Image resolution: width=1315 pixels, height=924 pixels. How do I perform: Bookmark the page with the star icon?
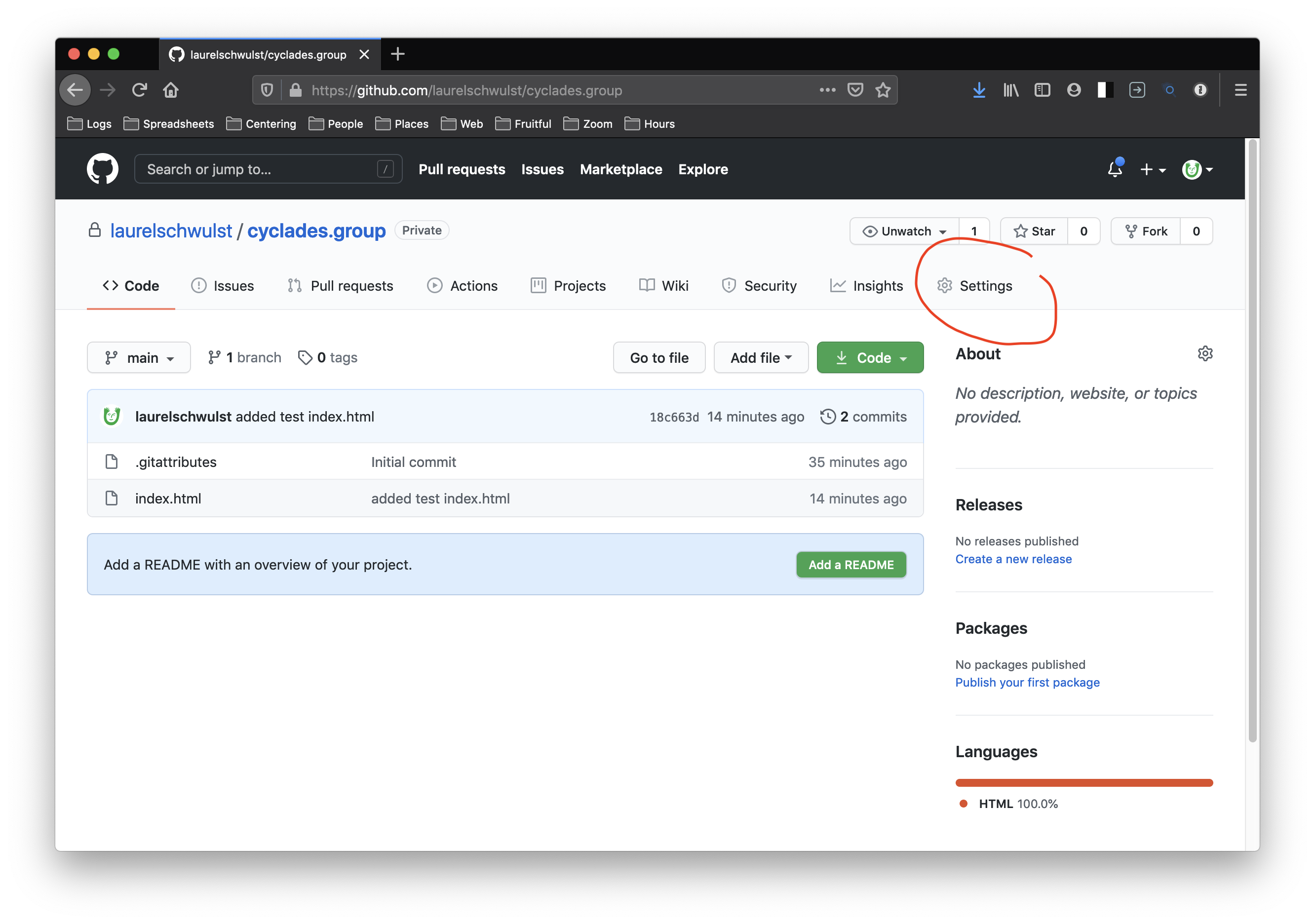(x=883, y=90)
